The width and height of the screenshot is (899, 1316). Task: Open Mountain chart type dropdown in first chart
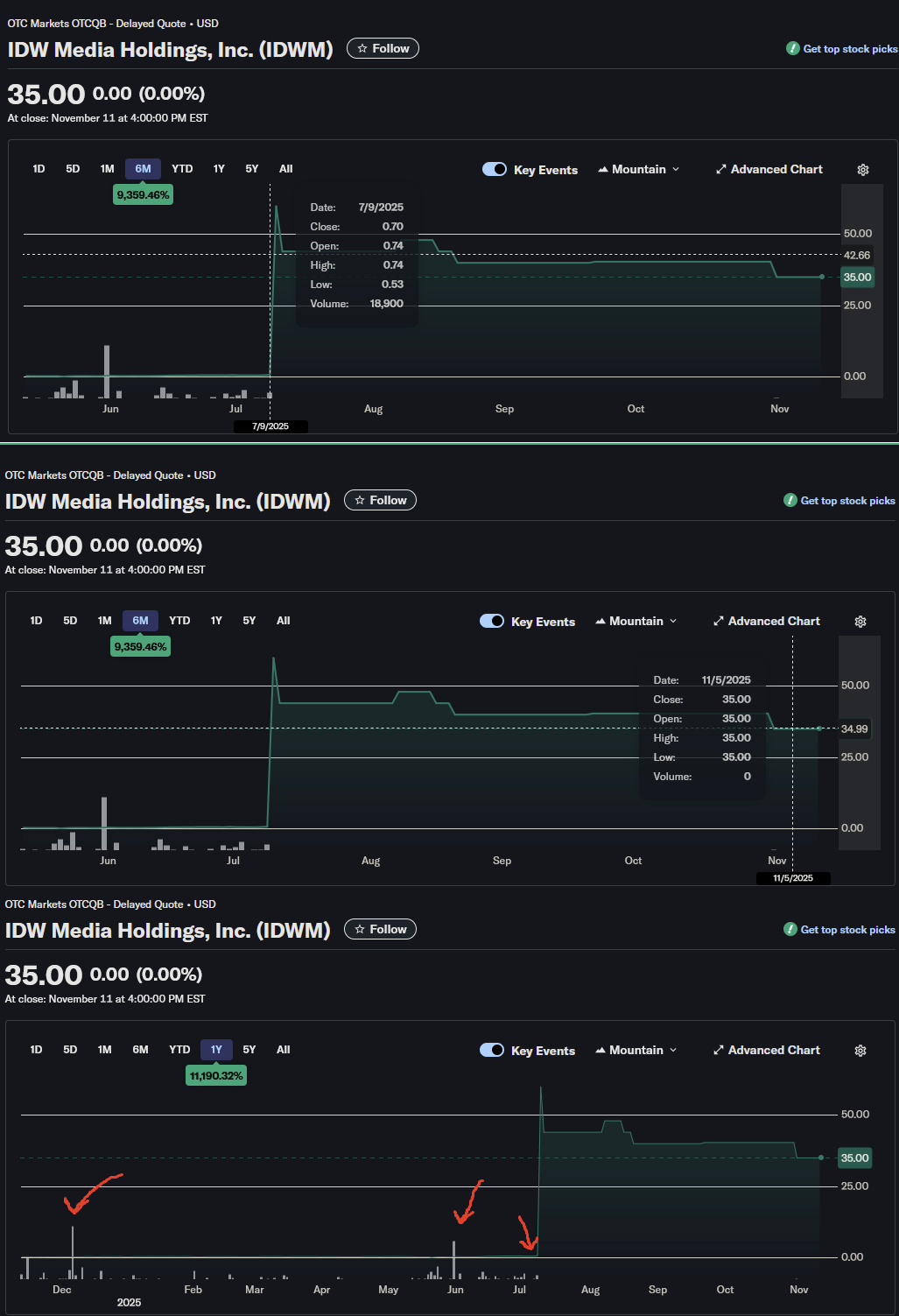tap(638, 169)
